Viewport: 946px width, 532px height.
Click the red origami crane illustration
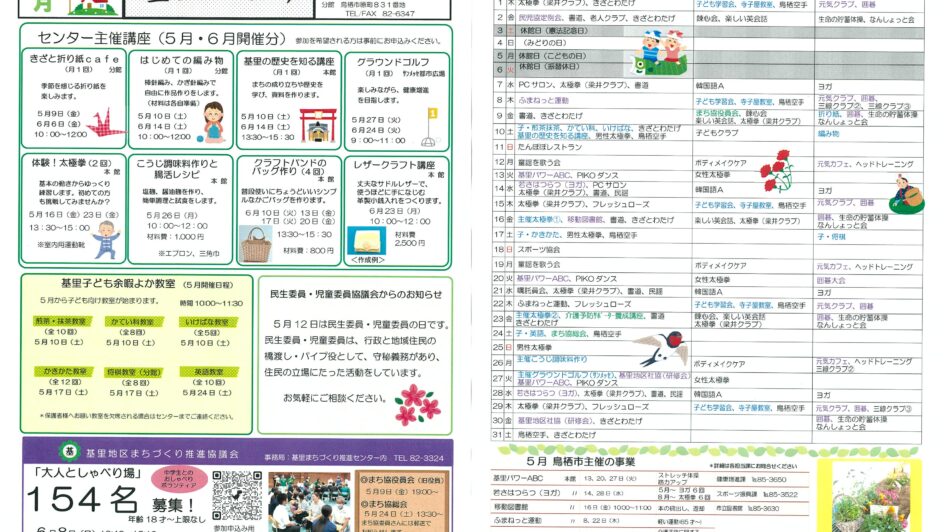click(106, 123)
